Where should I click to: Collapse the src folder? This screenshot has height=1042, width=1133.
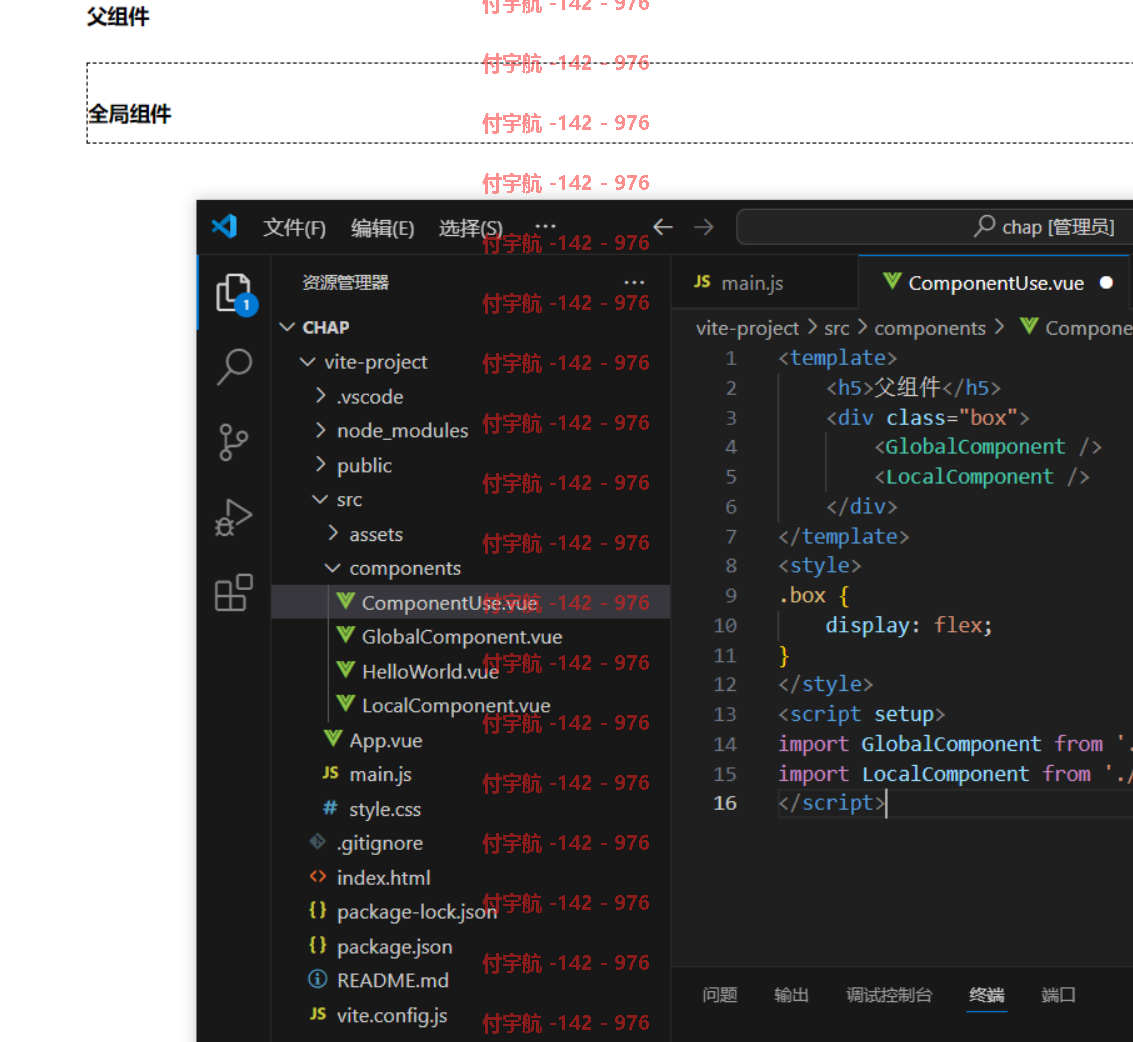click(x=320, y=499)
